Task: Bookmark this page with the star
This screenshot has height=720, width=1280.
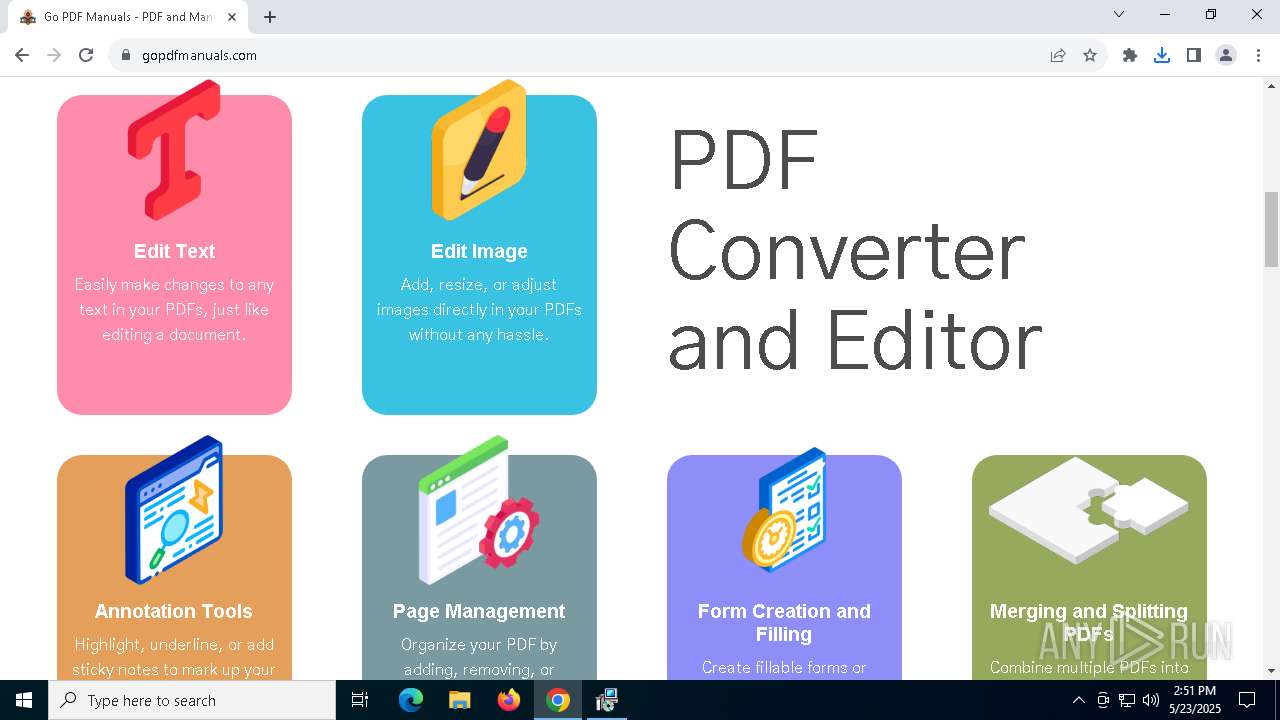Action: 1090,55
